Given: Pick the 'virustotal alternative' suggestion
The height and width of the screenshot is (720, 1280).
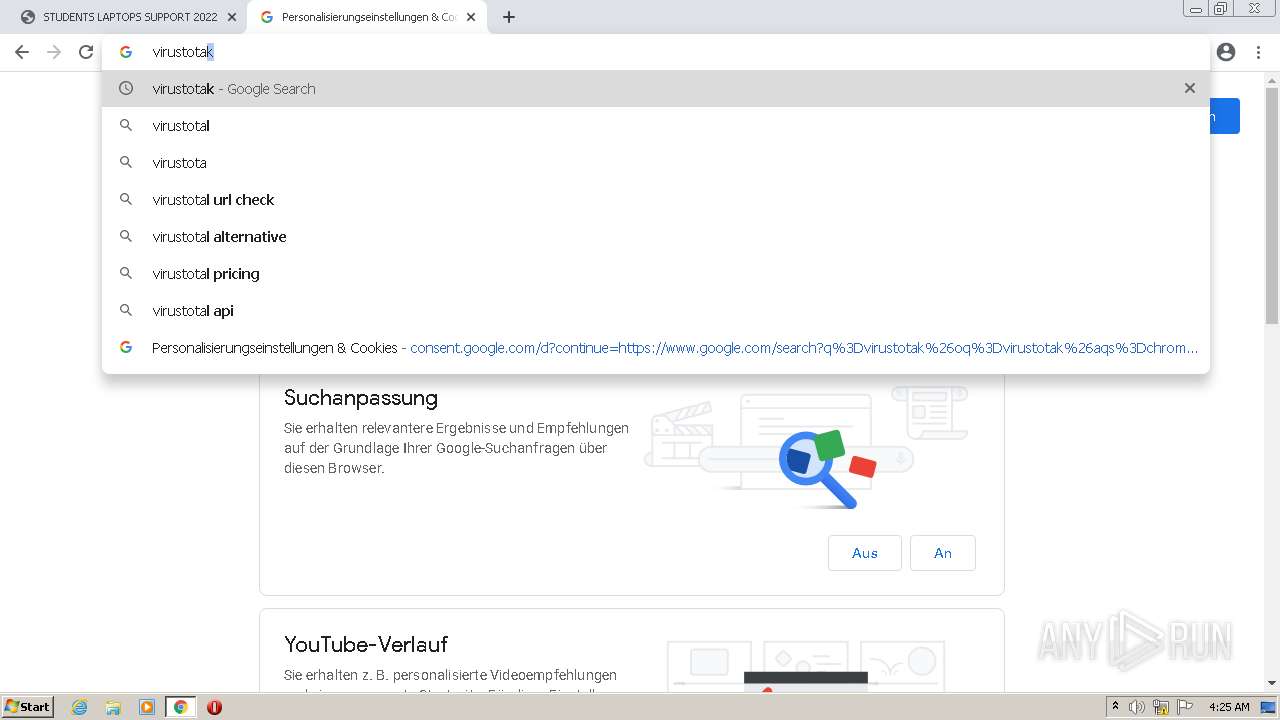Looking at the screenshot, I should point(656,236).
